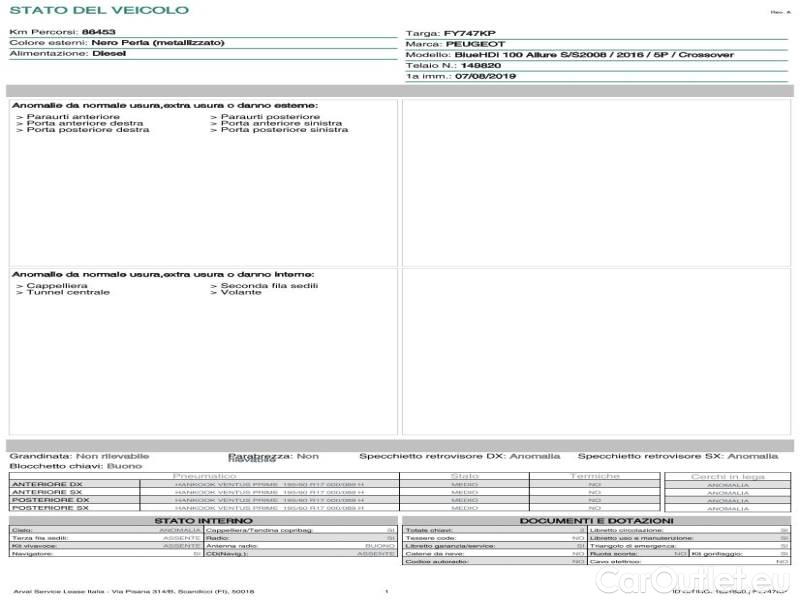
Task: Click the "Tessera code" label
Action: pos(431,538)
